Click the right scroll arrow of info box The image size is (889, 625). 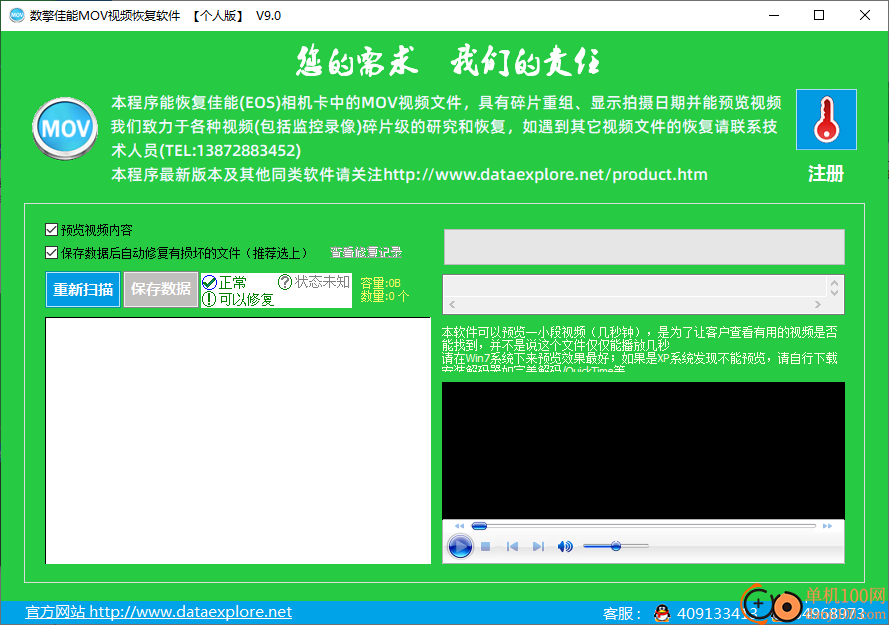pyautogui.click(x=818, y=305)
